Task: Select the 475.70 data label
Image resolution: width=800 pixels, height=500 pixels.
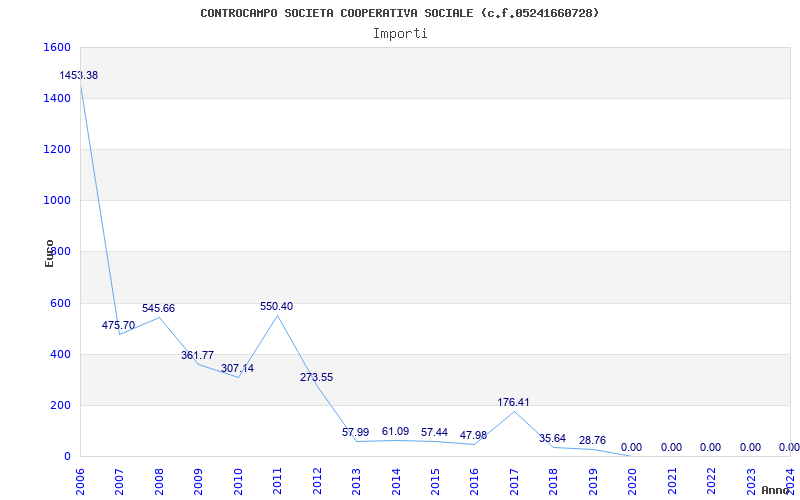Action: [118, 326]
